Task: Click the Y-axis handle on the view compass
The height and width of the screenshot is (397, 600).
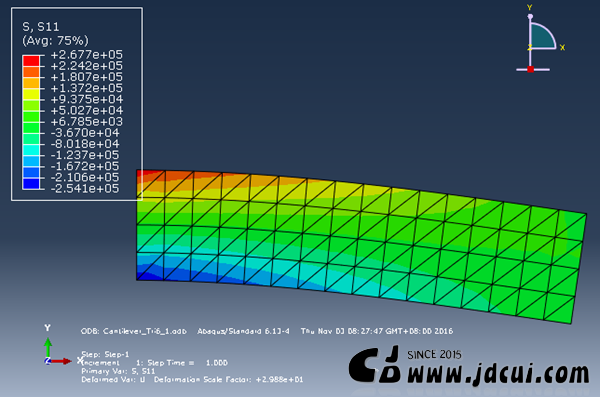Action: (530, 16)
